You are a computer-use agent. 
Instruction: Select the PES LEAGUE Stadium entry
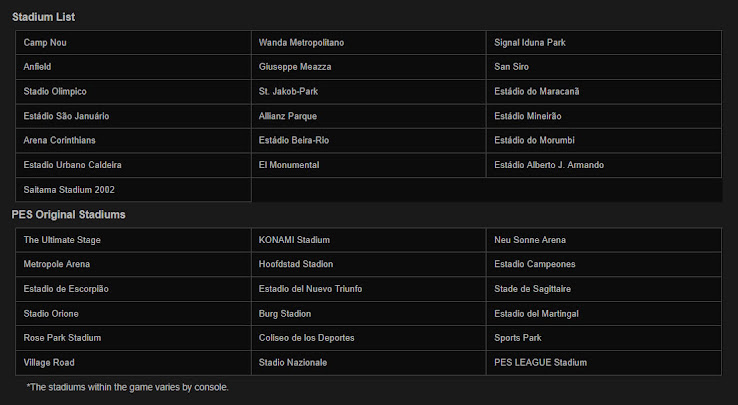[x=604, y=363]
